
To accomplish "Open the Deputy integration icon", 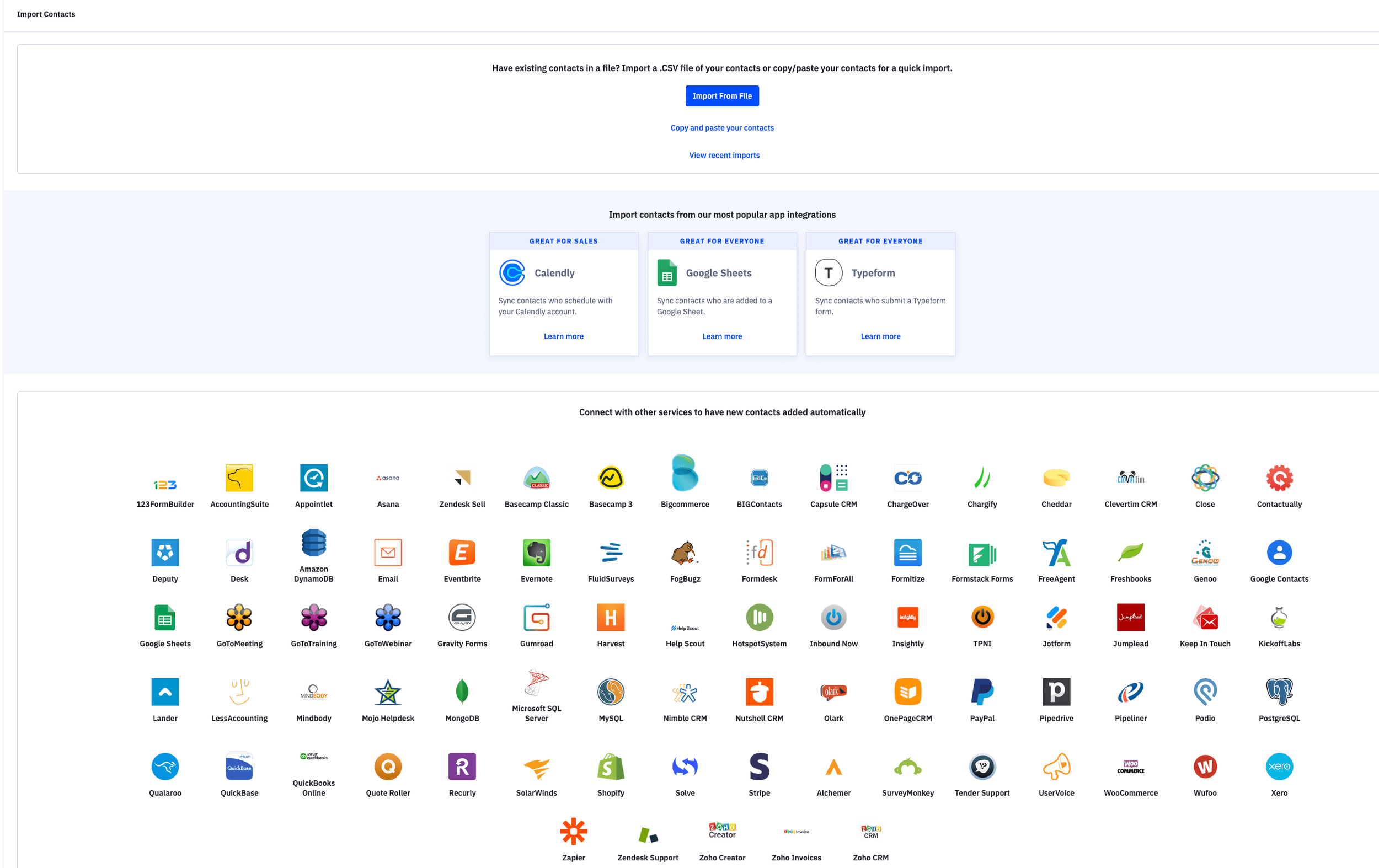I will [x=165, y=552].
